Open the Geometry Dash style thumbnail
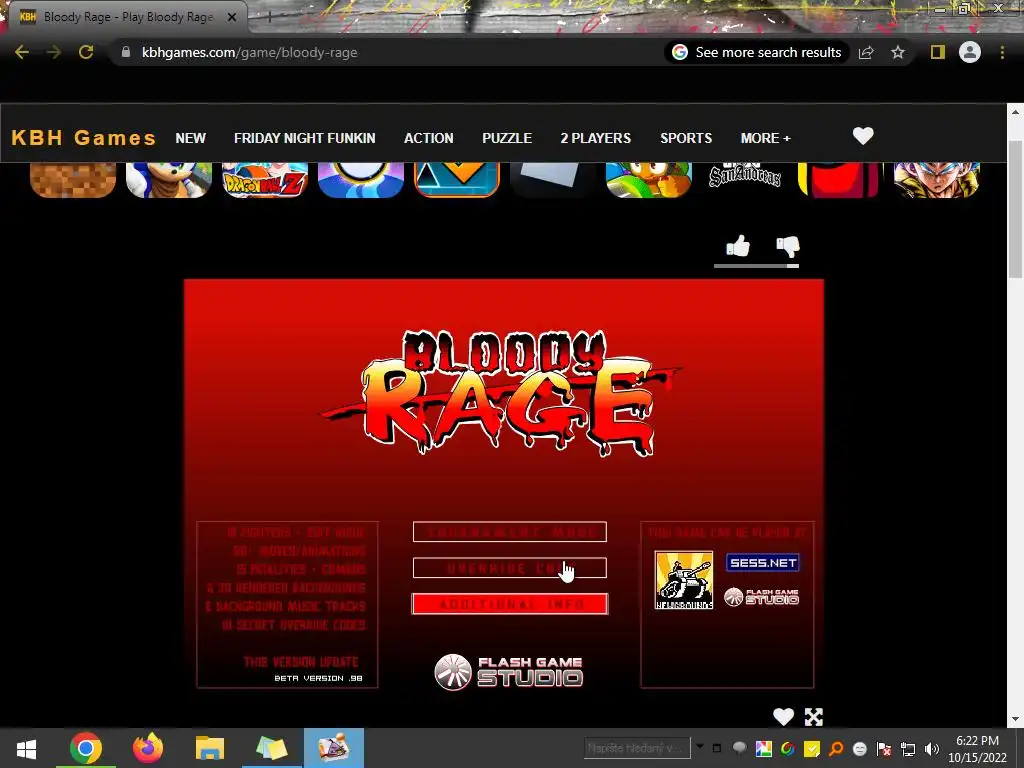The image size is (1024, 768). point(456,180)
